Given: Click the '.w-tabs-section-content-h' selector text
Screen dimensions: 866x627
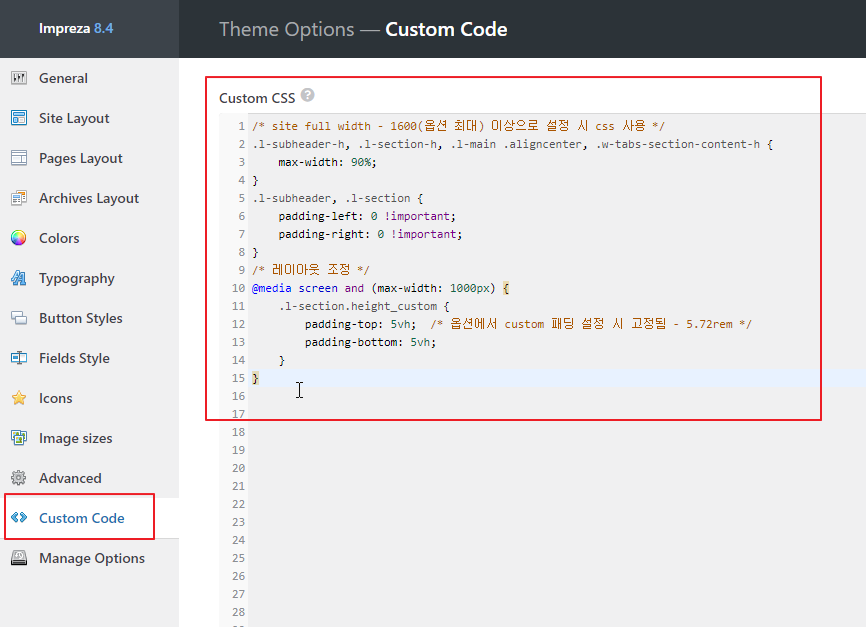Looking at the screenshot, I should tap(678, 144).
